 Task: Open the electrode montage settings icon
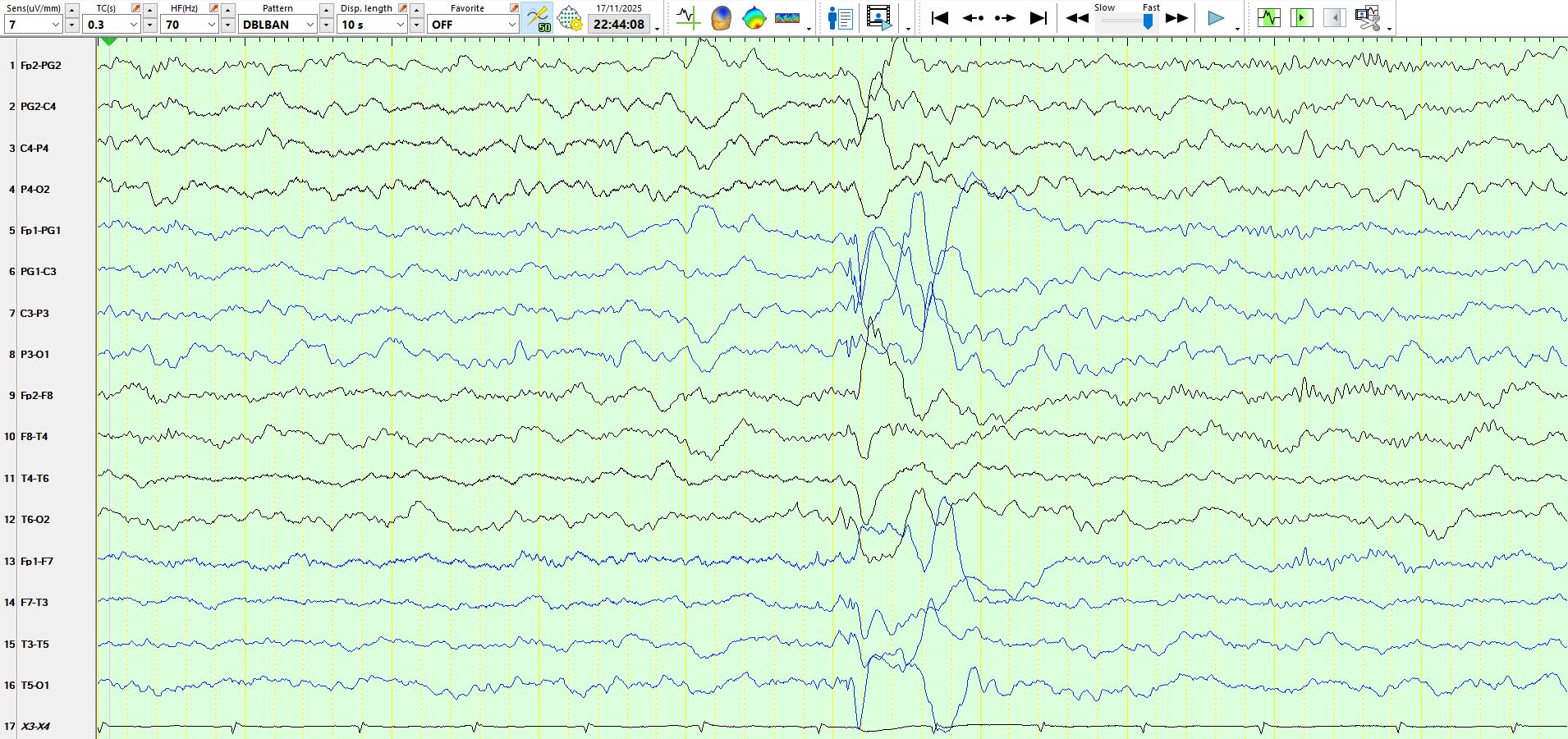click(569, 18)
